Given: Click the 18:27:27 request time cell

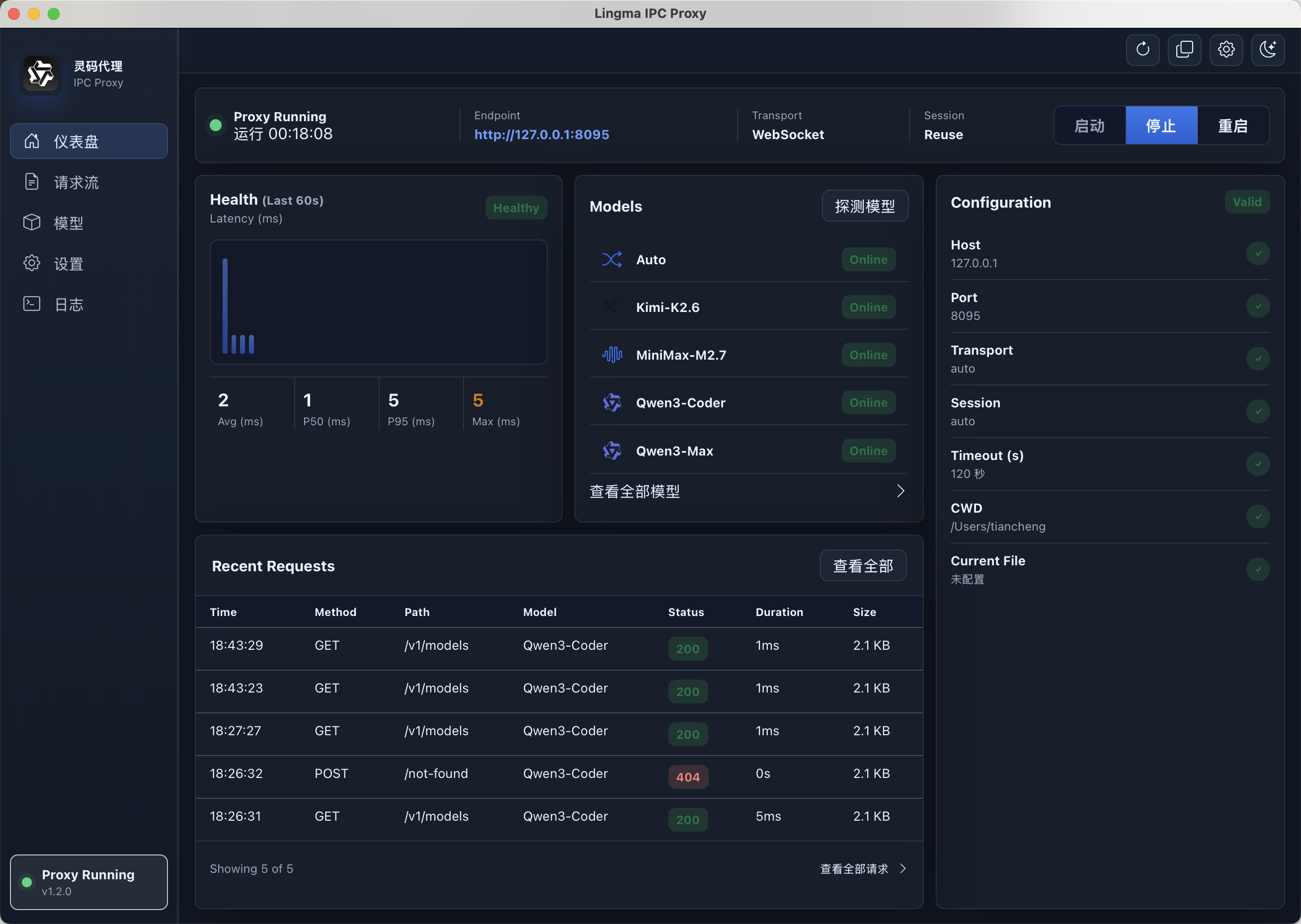Looking at the screenshot, I should click(x=235, y=731).
